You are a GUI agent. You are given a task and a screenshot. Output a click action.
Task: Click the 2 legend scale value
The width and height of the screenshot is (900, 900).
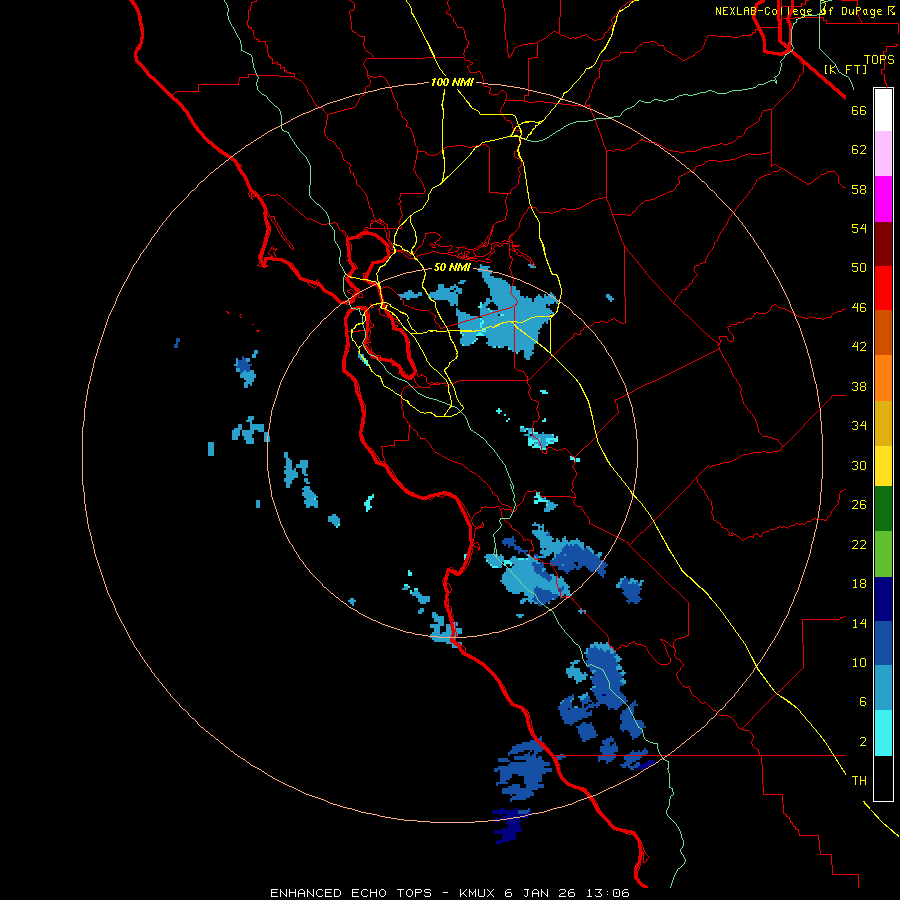863,742
